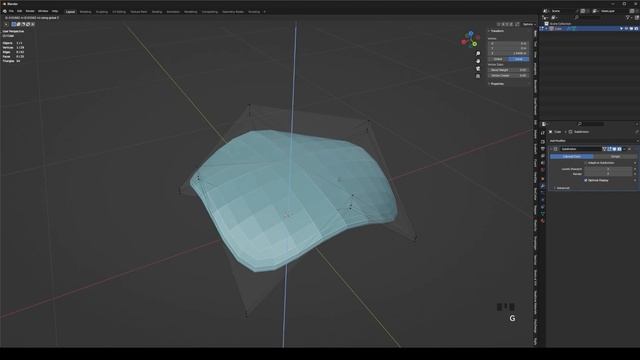Open the Tool properties tab icon
The image size is (640, 360).
[542, 133]
